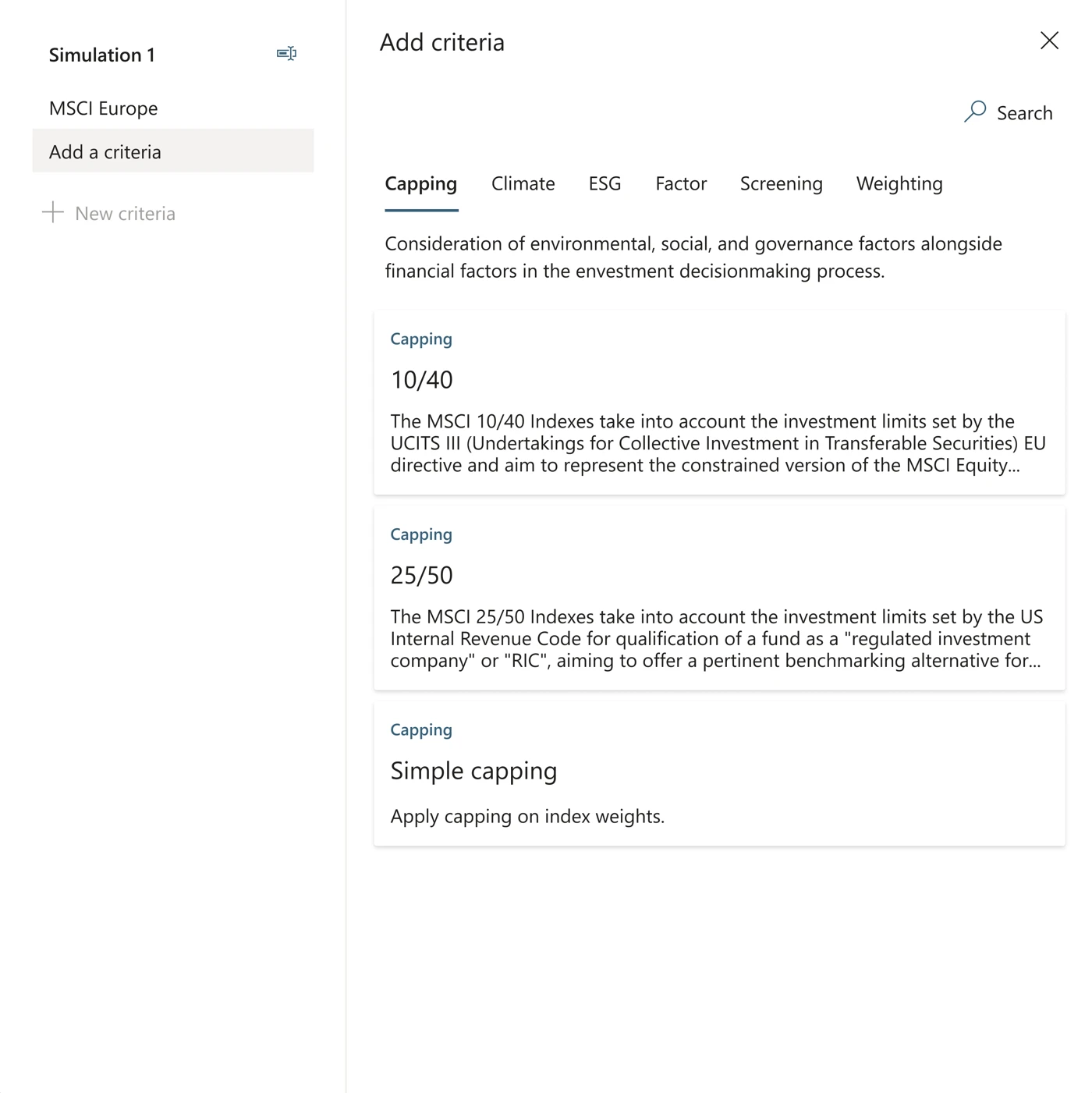The width and height of the screenshot is (1092, 1093).
Task: Switch to the Weighting tab
Action: (x=899, y=183)
